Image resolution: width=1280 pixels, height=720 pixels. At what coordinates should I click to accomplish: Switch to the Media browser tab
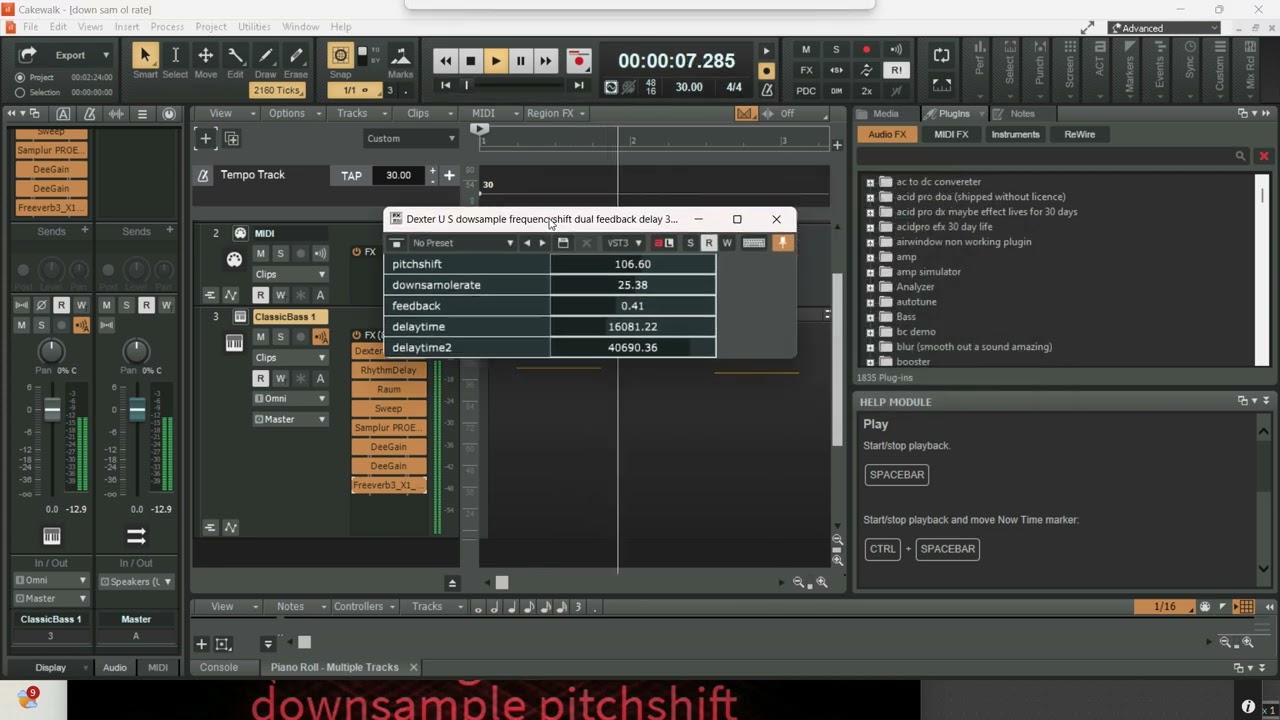point(885,114)
